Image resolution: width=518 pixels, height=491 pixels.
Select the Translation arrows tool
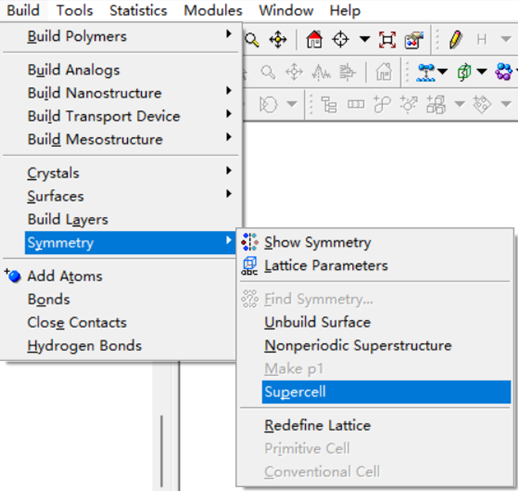click(278, 40)
